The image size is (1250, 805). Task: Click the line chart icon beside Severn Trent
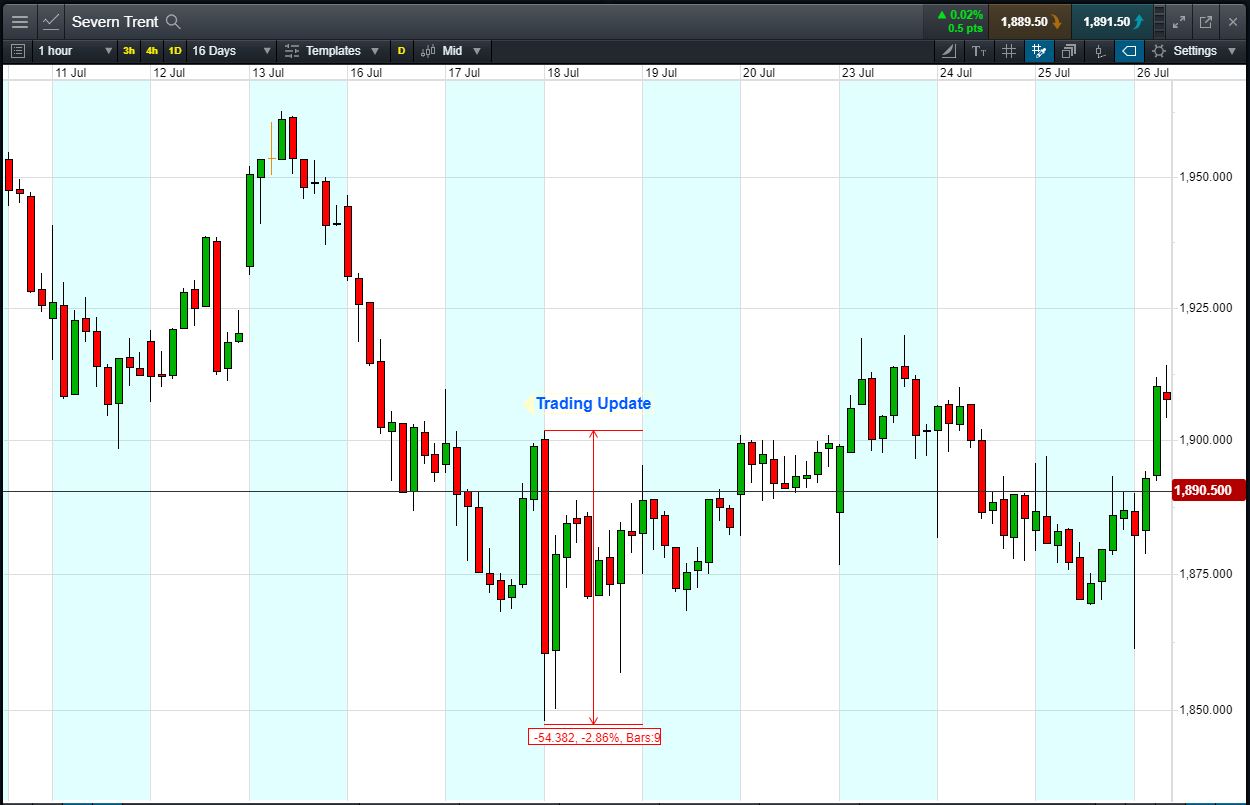point(51,21)
